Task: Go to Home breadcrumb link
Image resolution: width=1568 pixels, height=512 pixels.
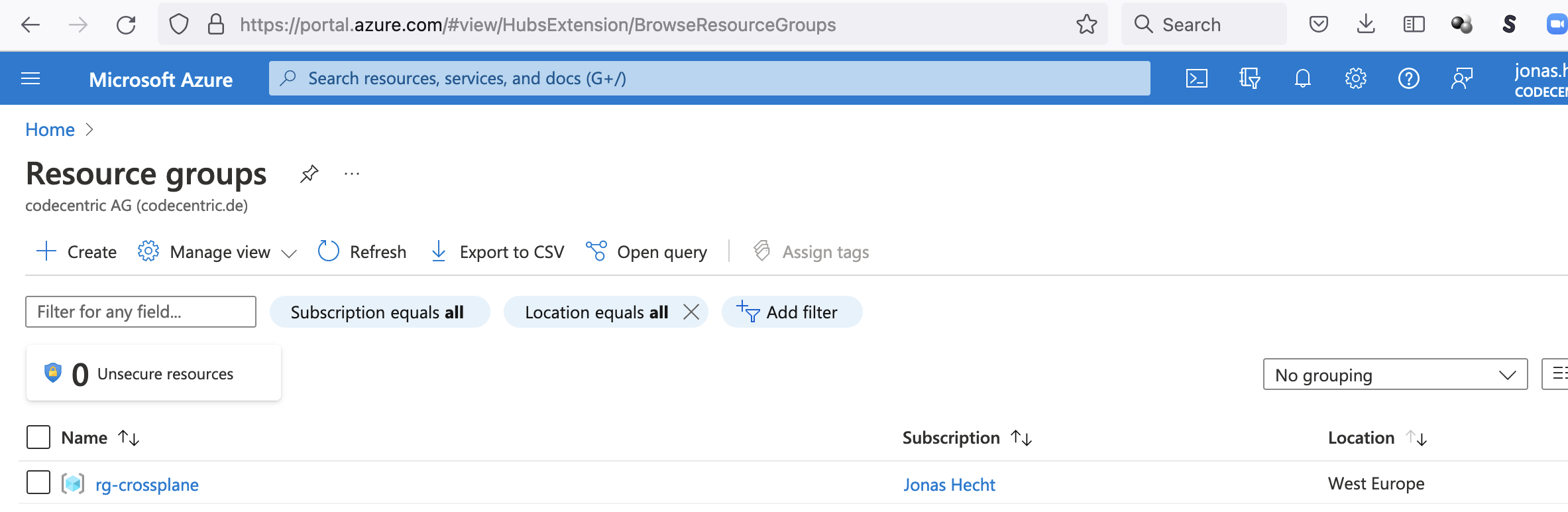Action: tap(50, 129)
